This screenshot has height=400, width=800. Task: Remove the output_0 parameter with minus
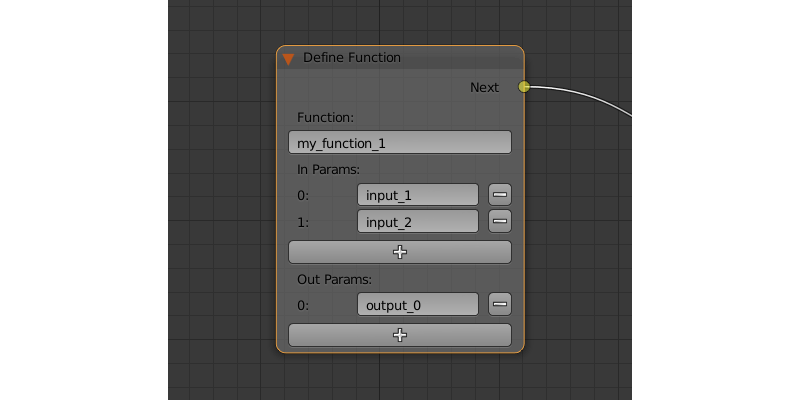point(500,304)
